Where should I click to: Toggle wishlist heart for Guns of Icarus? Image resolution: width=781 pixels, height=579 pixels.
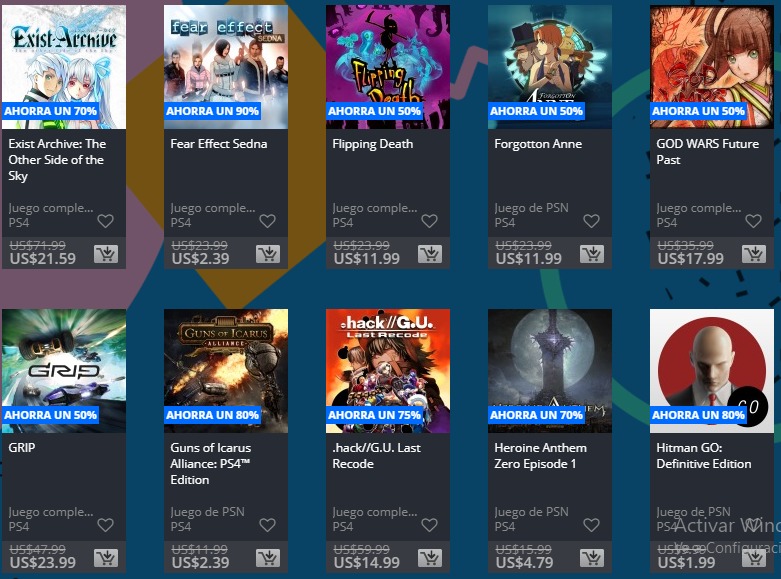pyautogui.click(x=267, y=525)
